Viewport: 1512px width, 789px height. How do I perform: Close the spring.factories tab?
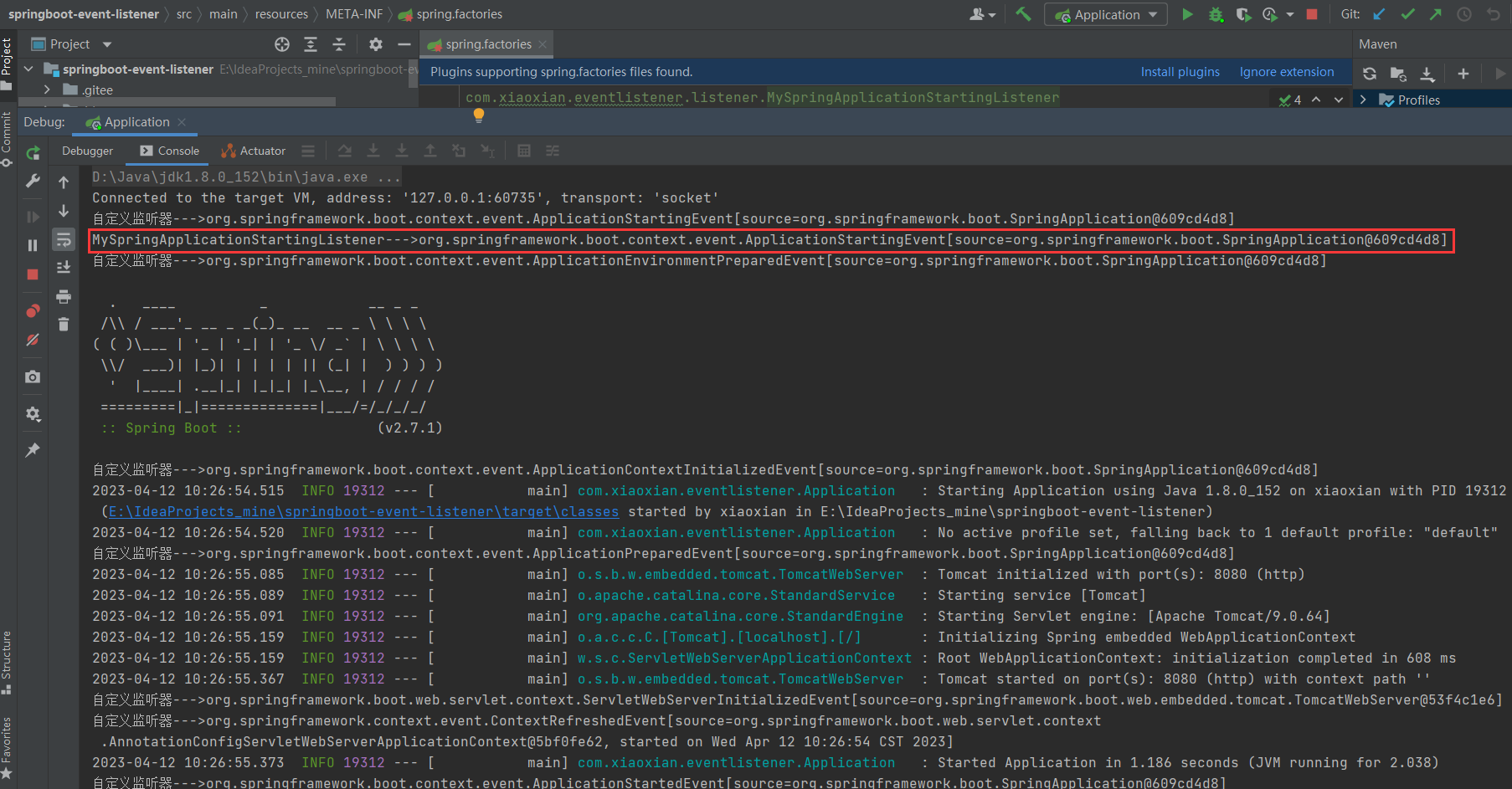pos(543,44)
